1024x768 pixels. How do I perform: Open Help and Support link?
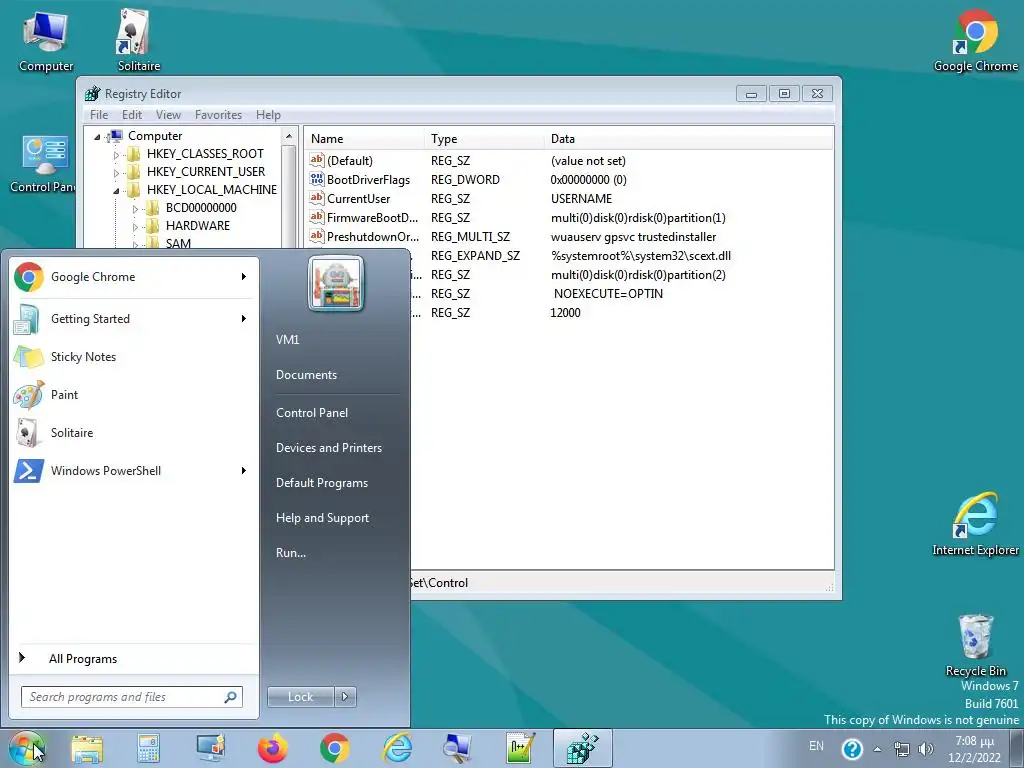pyautogui.click(x=322, y=518)
